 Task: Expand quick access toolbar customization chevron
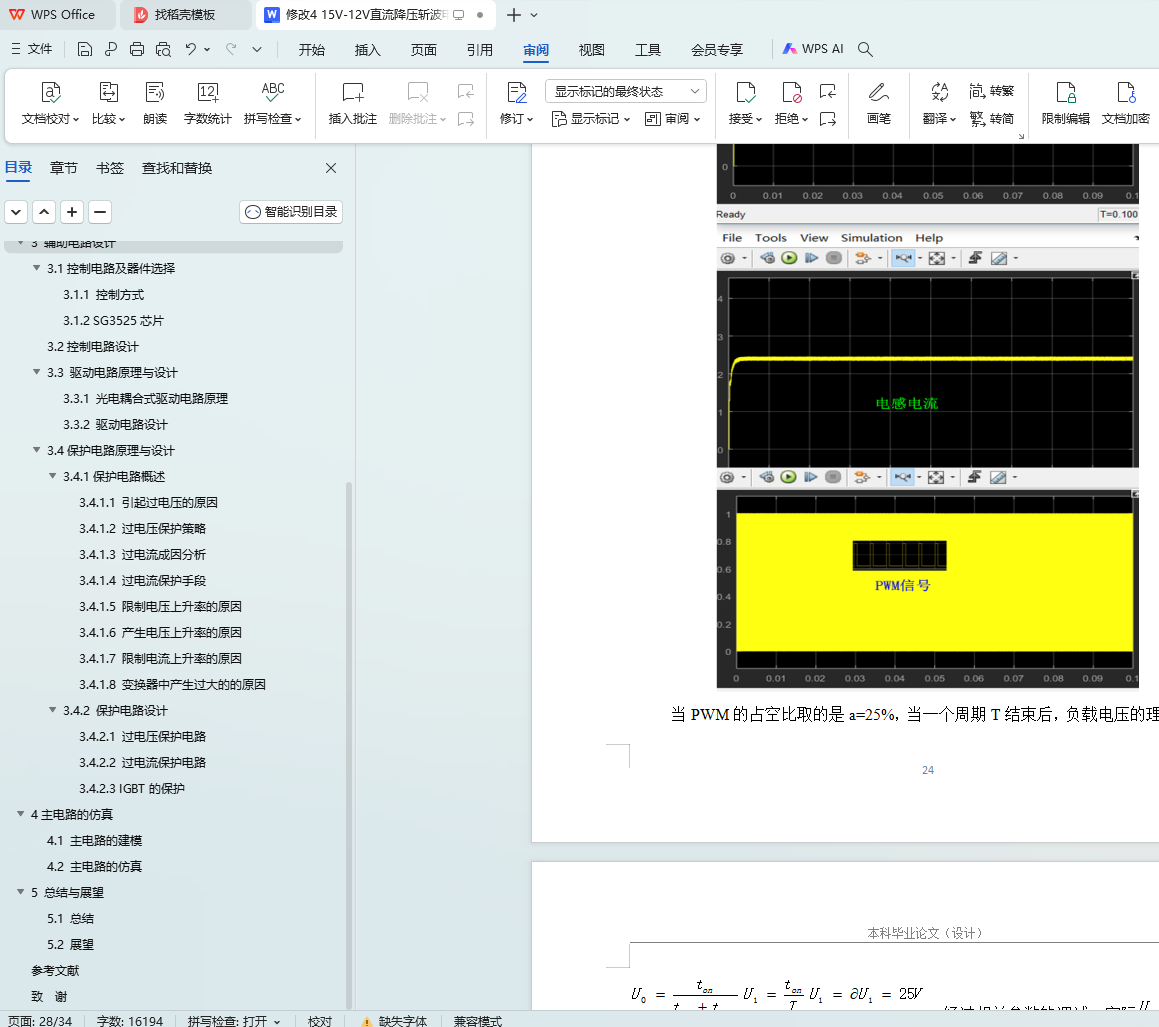[257, 50]
